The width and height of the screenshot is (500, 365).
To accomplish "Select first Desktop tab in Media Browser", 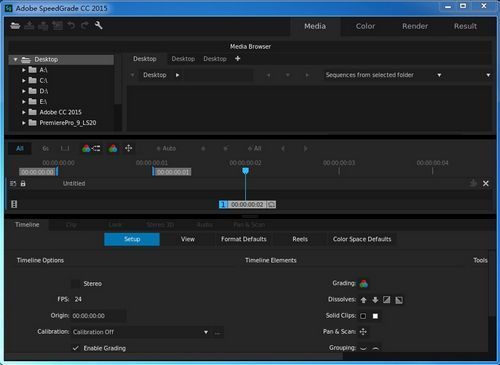I will [x=145, y=59].
